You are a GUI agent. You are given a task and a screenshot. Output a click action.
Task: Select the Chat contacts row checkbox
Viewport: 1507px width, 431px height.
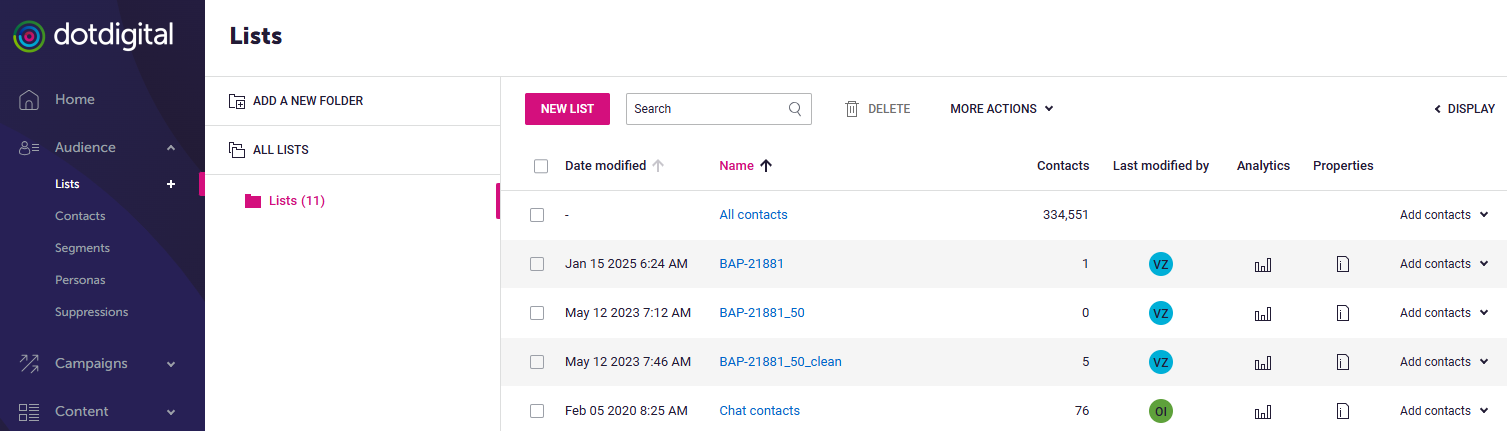(537, 411)
